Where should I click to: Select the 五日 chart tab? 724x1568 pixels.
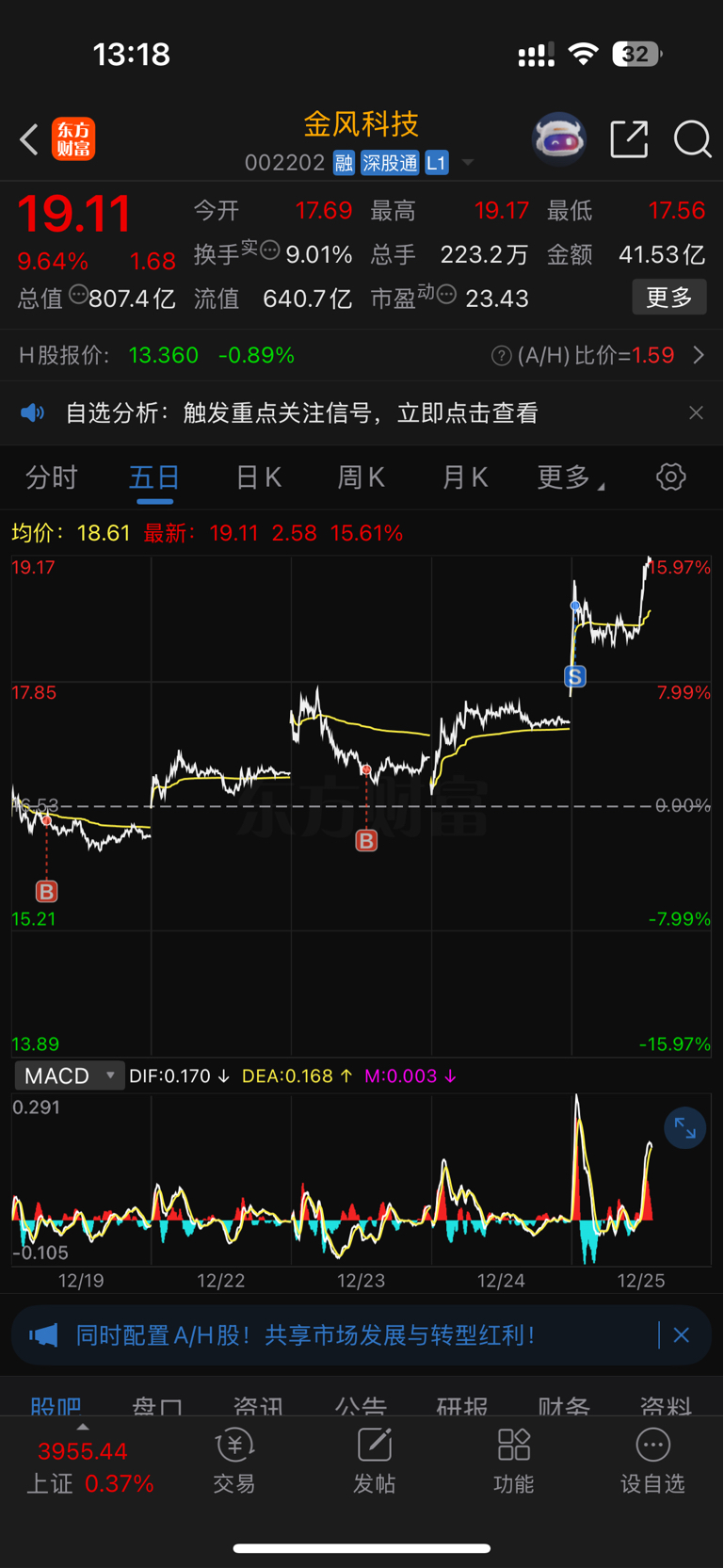[154, 477]
